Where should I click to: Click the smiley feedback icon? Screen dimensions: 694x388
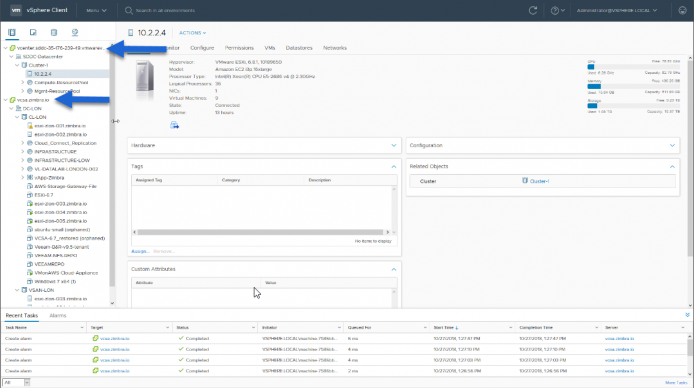pyautogui.click(x=682, y=10)
